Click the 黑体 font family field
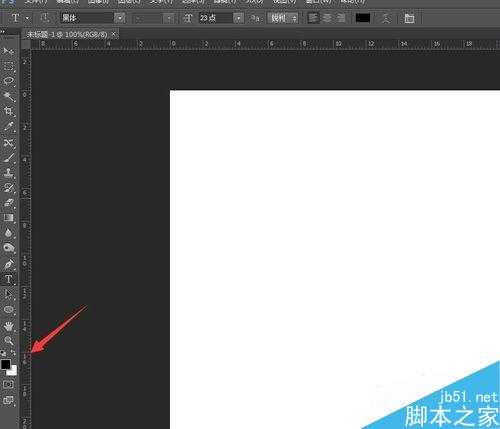This screenshot has width=500, height=429. 87,18
